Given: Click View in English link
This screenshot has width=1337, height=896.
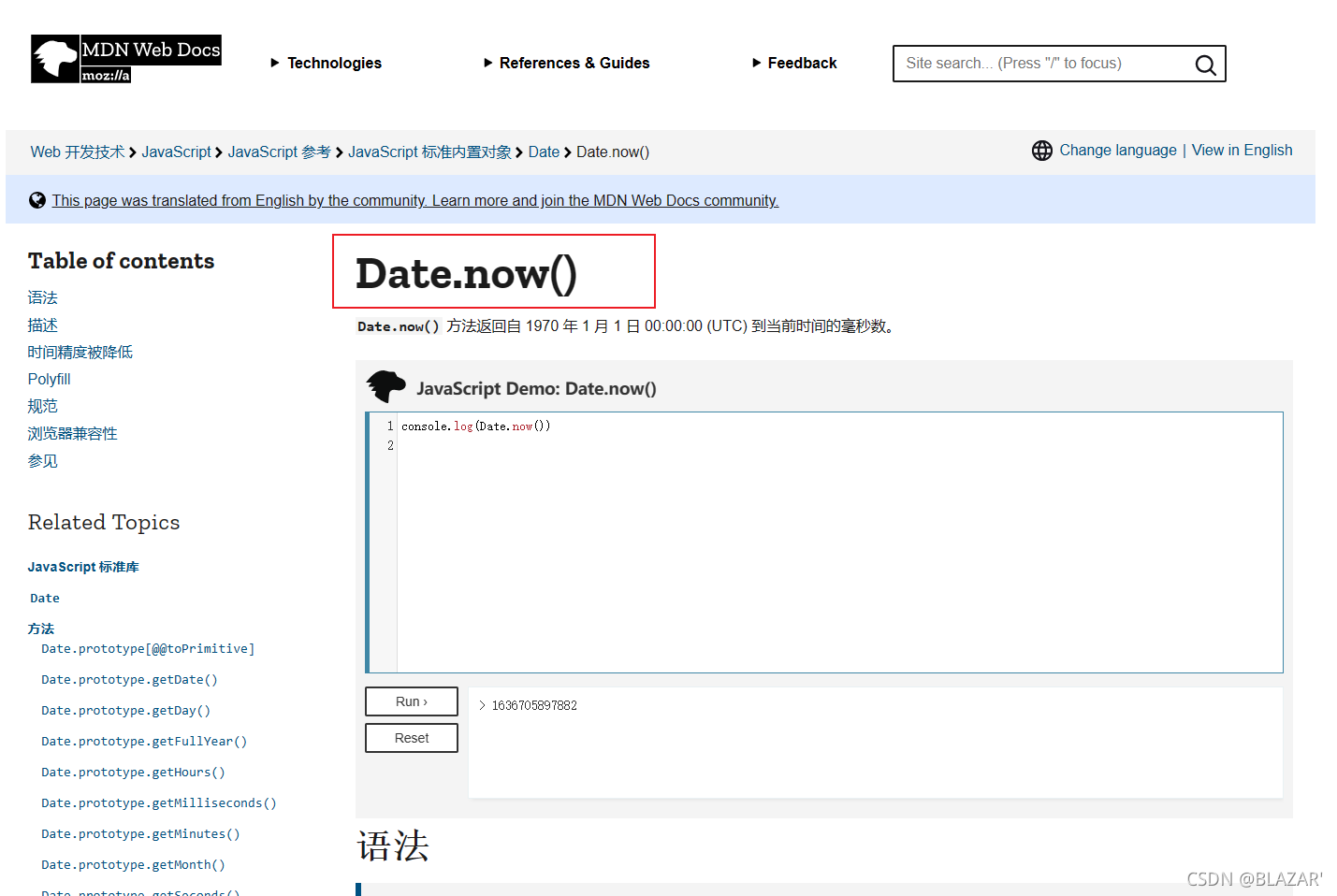Looking at the screenshot, I should coord(1242,150).
